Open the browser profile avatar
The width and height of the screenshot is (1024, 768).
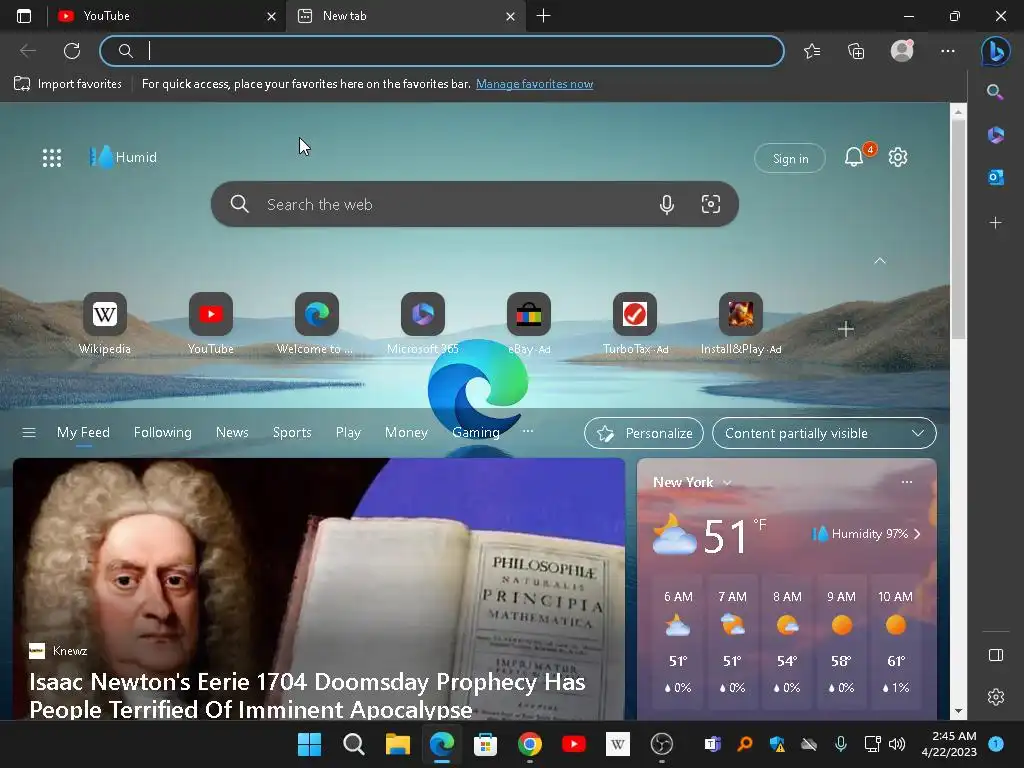[902, 50]
